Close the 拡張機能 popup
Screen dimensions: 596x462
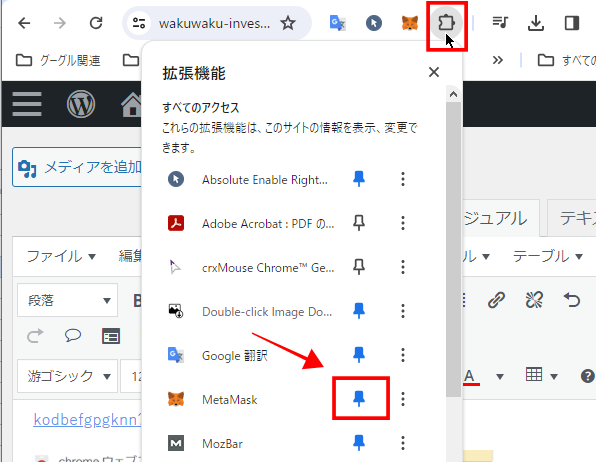pyautogui.click(x=434, y=72)
